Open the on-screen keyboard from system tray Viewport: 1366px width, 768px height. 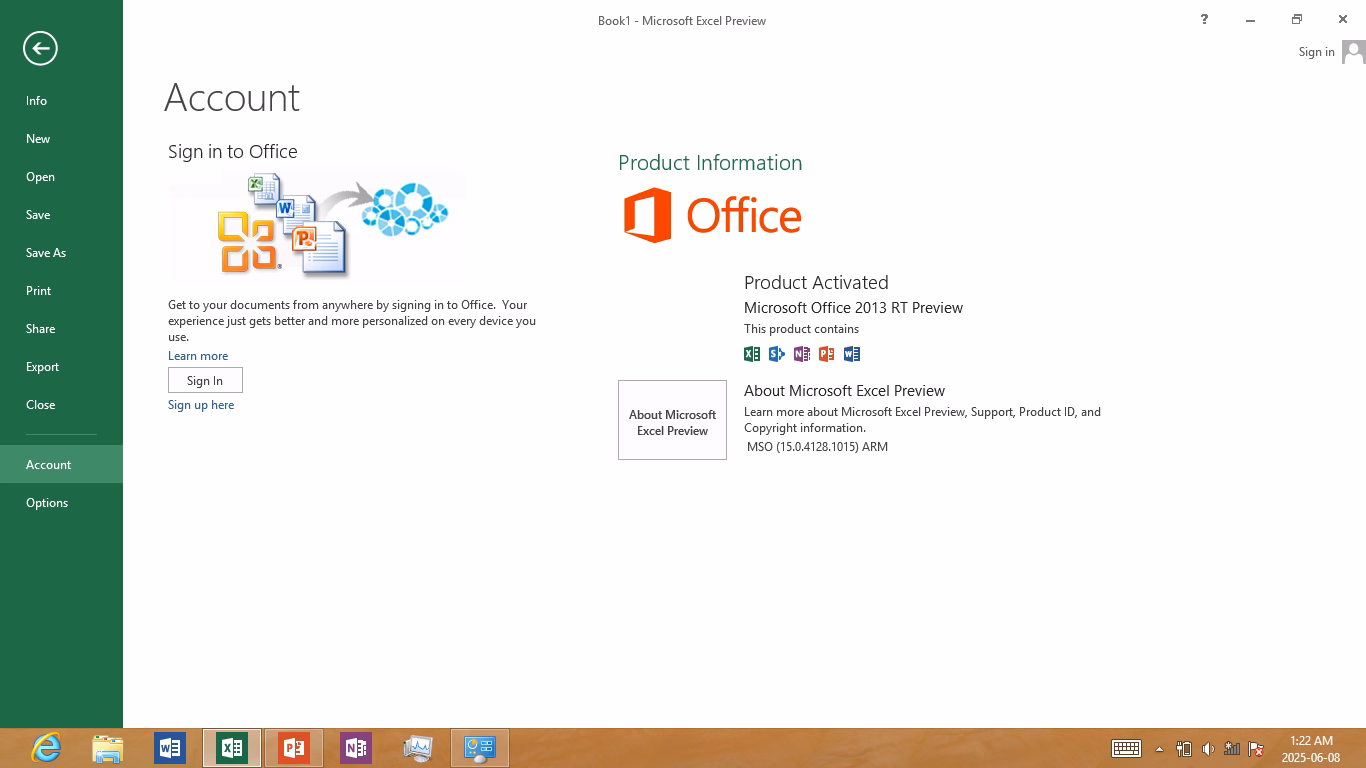point(1126,748)
